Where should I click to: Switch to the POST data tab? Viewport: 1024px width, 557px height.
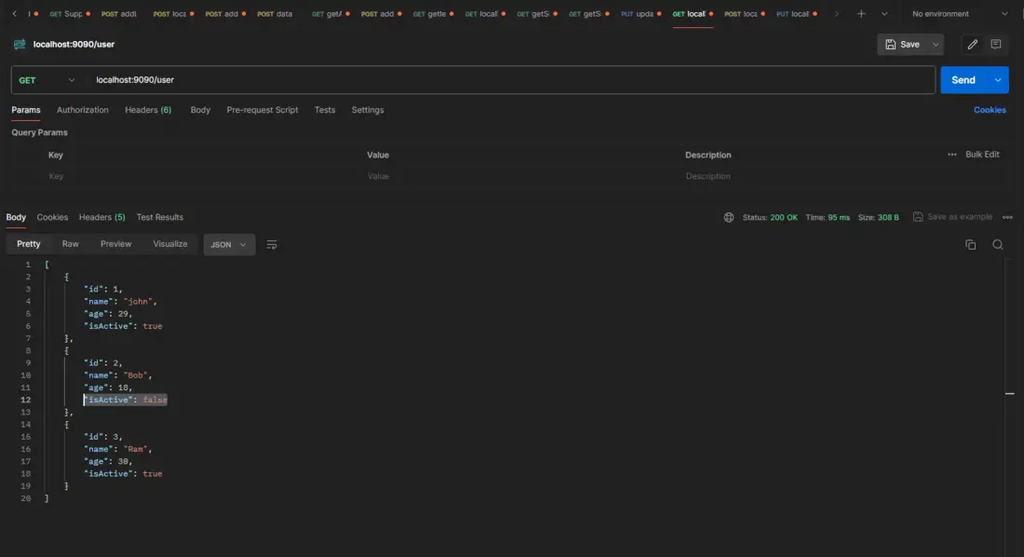274,14
